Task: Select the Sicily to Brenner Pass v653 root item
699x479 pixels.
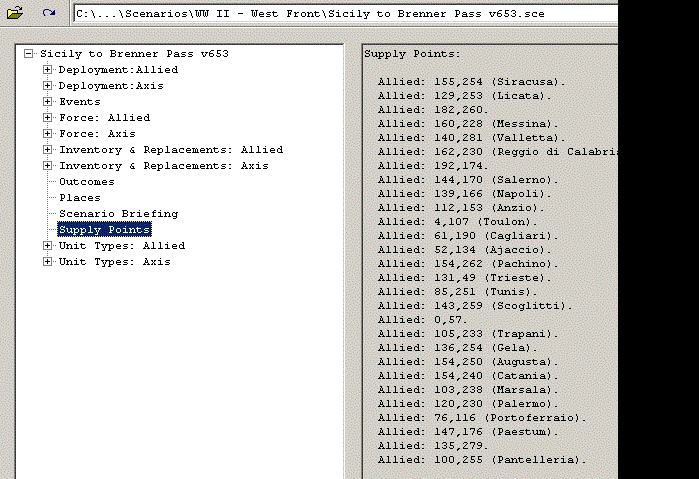Action: point(134,54)
